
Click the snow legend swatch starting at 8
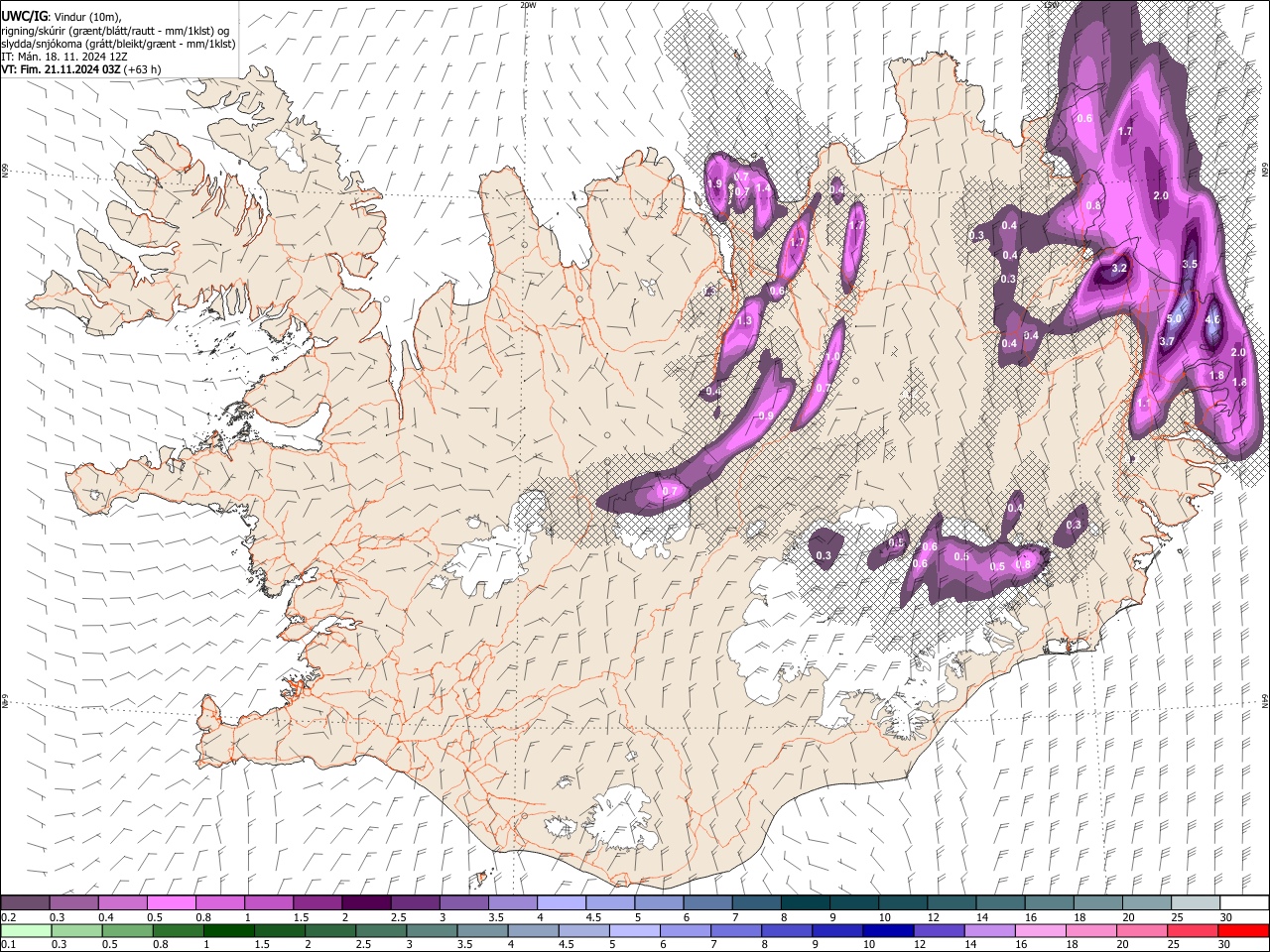[805, 902]
